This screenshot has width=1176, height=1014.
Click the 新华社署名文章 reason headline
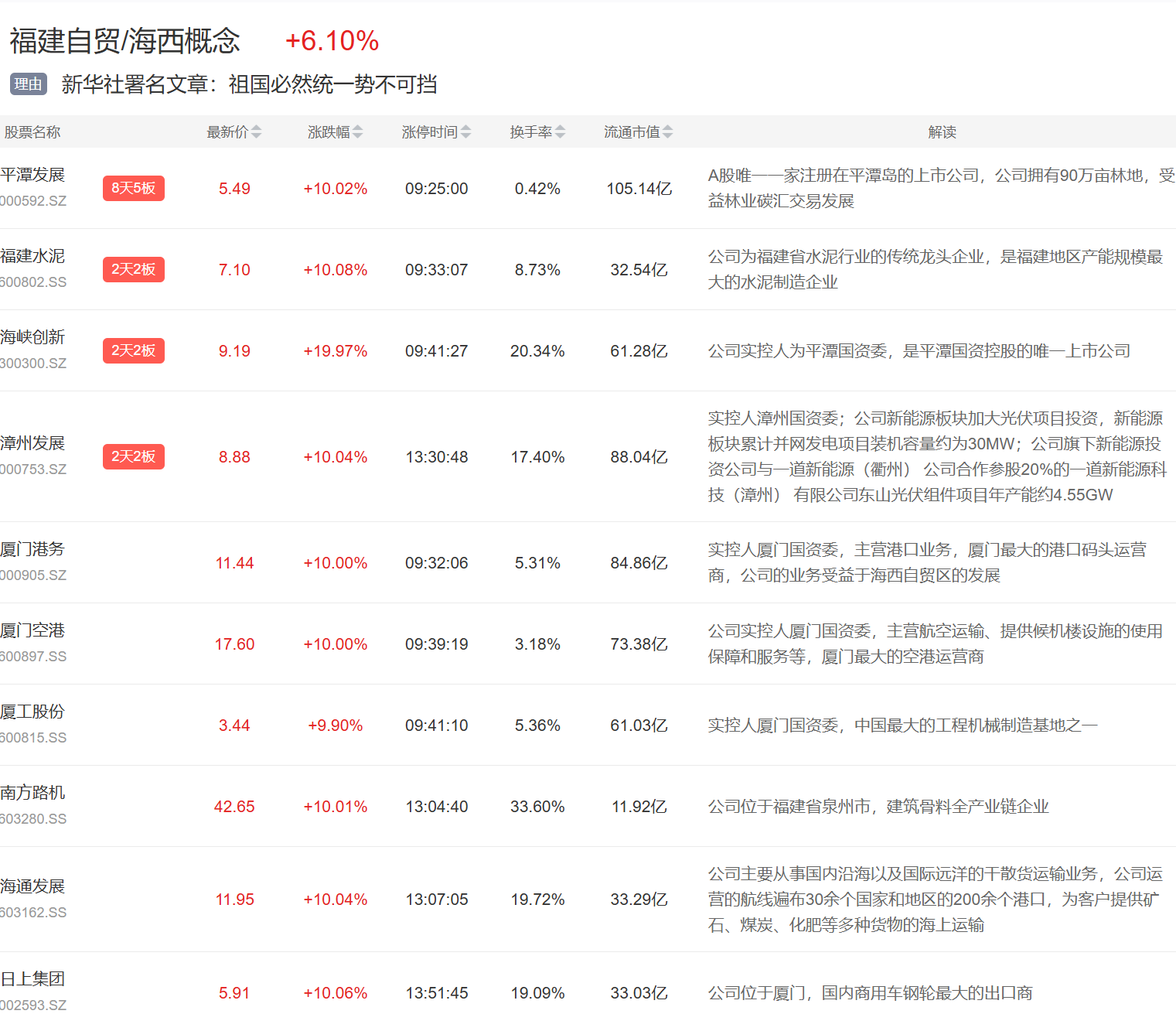pos(249,84)
